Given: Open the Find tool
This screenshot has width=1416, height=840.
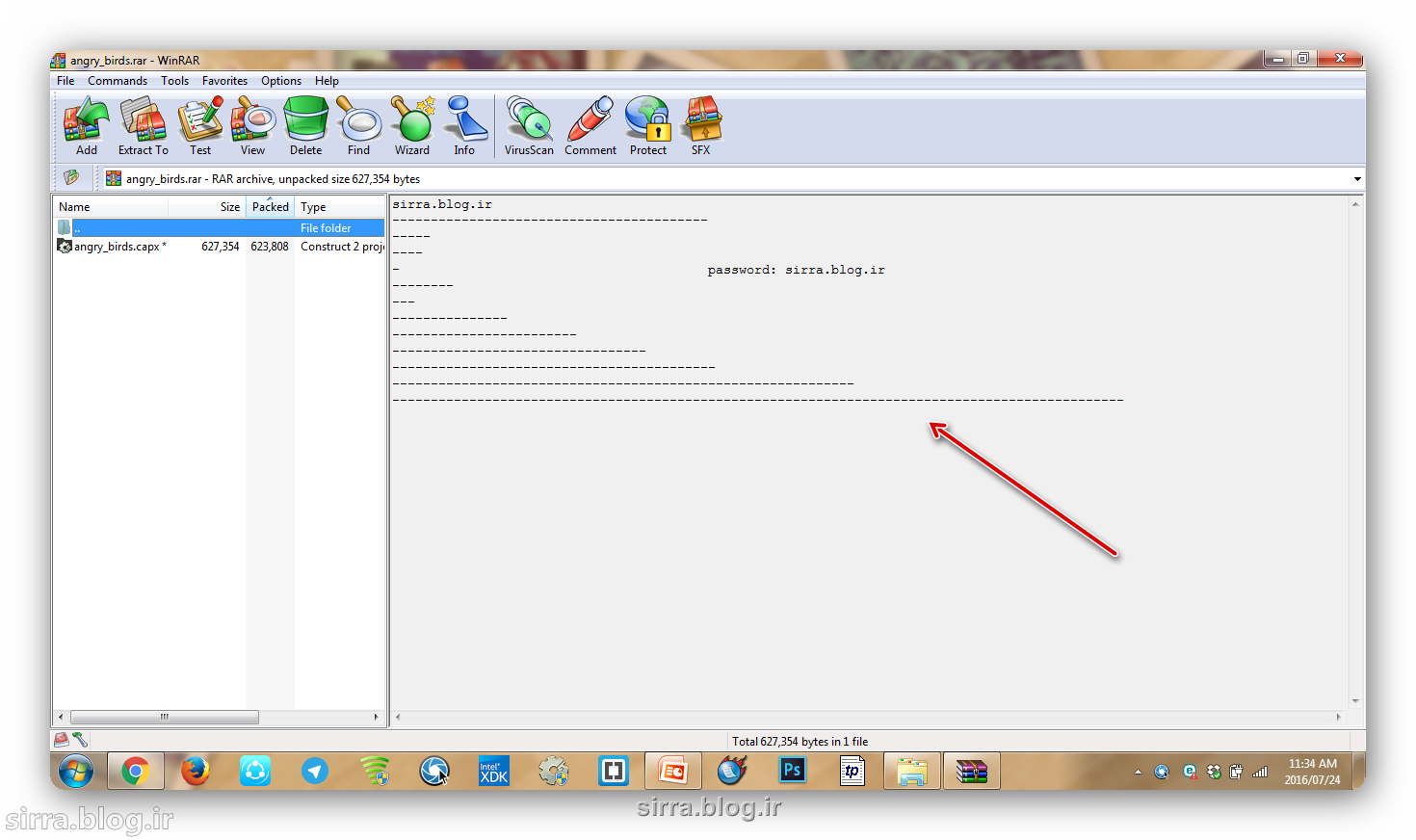Looking at the screenshot, I should tap(358, 125).
